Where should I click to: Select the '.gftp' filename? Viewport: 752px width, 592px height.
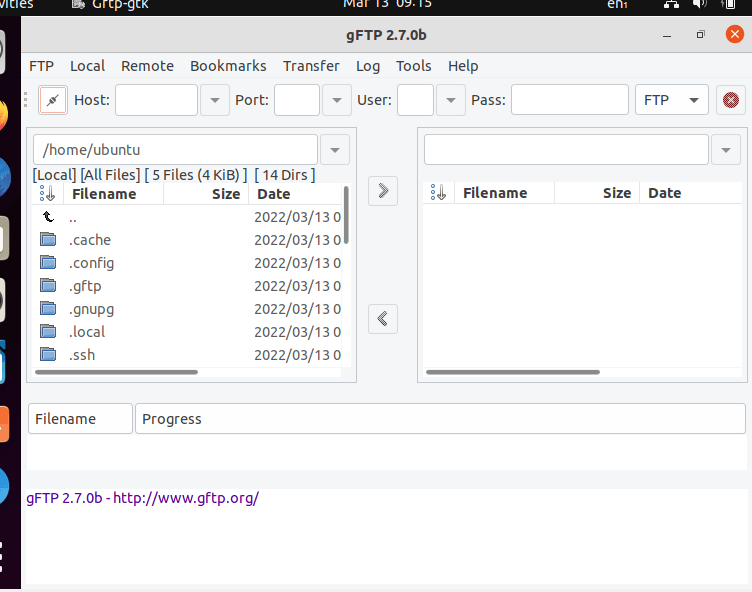pyautogui.click(x=85, y=285)
